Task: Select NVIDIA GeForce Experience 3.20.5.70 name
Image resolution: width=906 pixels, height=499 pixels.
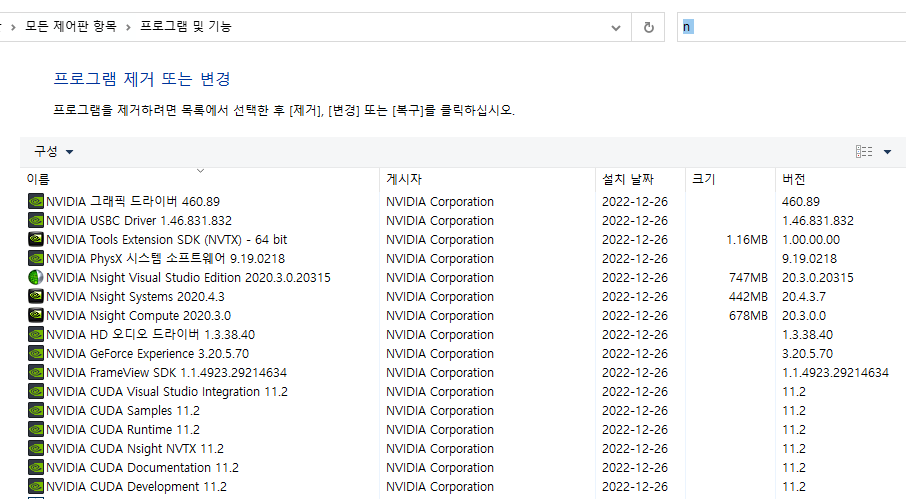Action: point(147,354)
